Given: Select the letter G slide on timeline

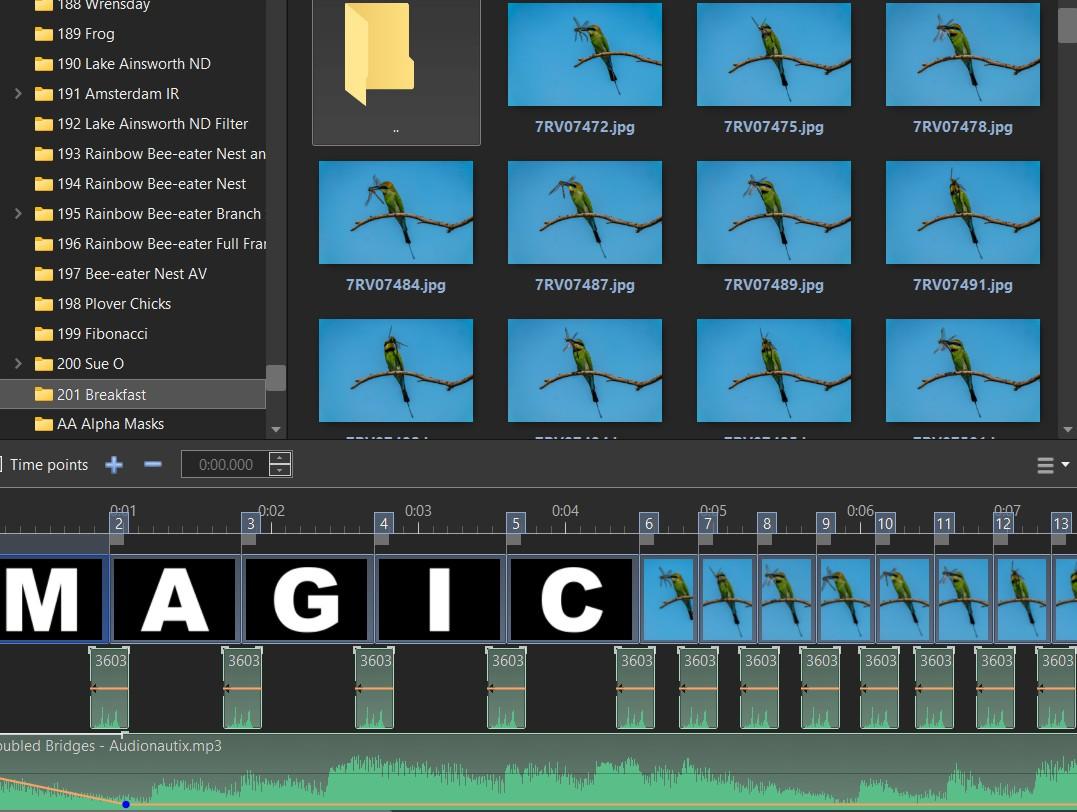Looking at the screenshot, I should (x=307, y=598).
